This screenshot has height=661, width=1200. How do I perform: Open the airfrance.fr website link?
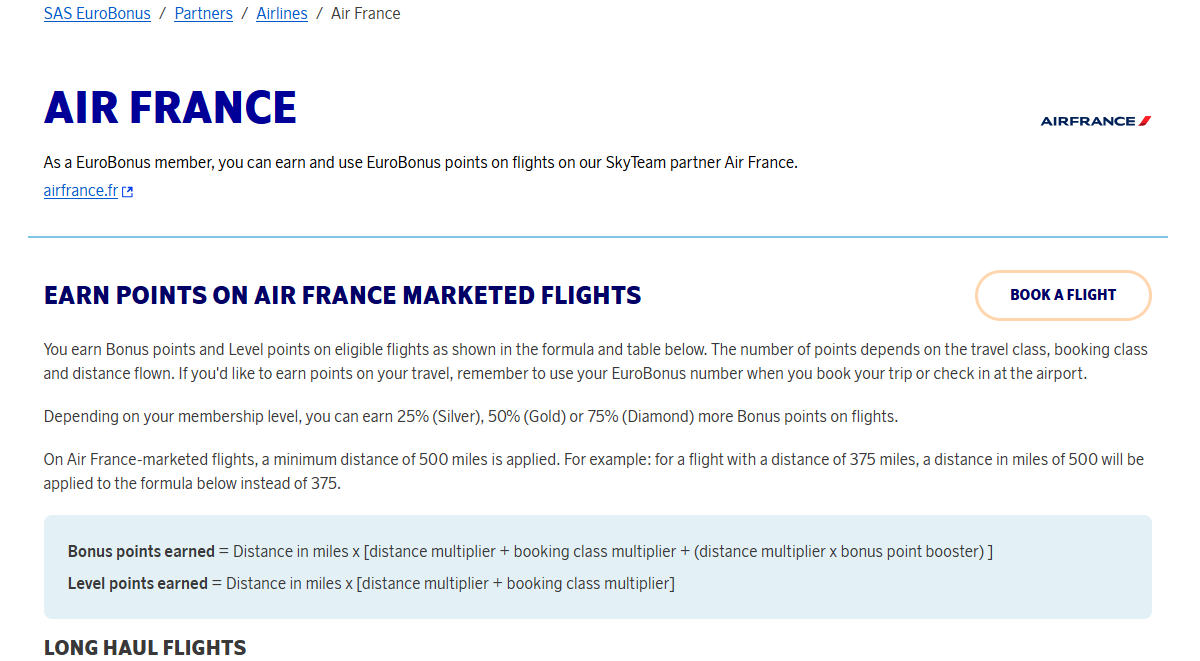click(81, 190)
